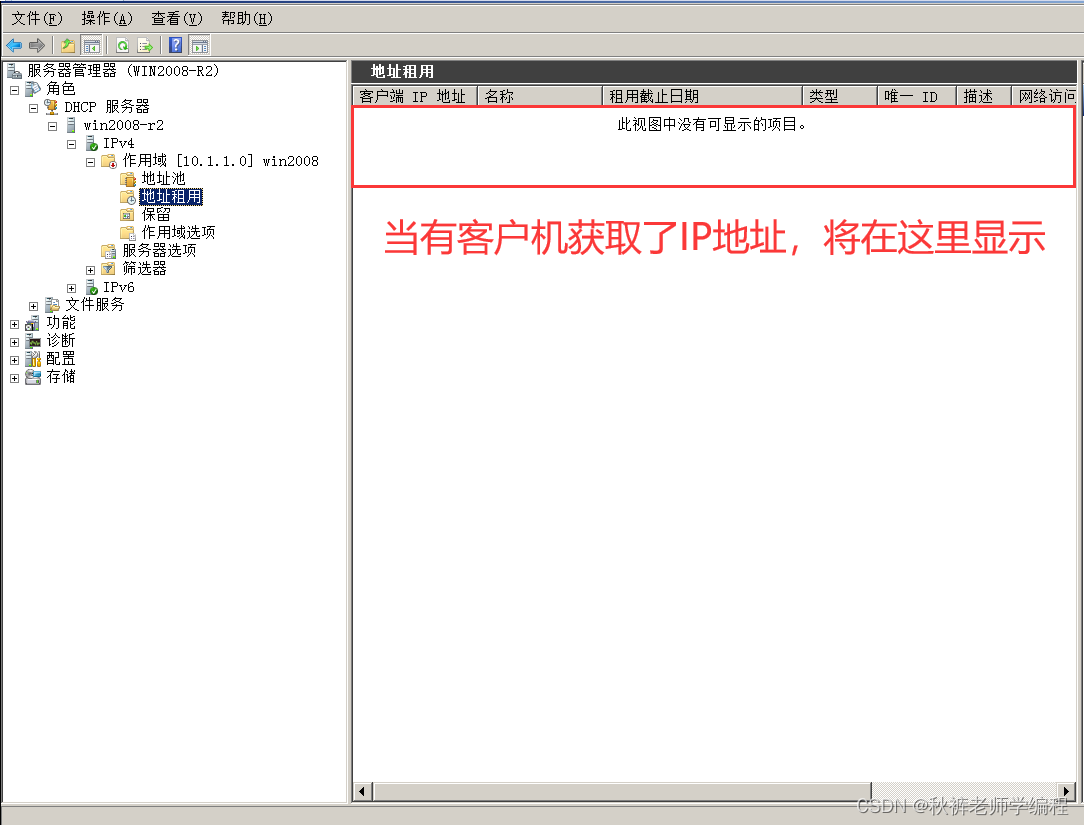Sort by 租用截止日期 column header
The image size is (1084, 825).
[702, 96]
